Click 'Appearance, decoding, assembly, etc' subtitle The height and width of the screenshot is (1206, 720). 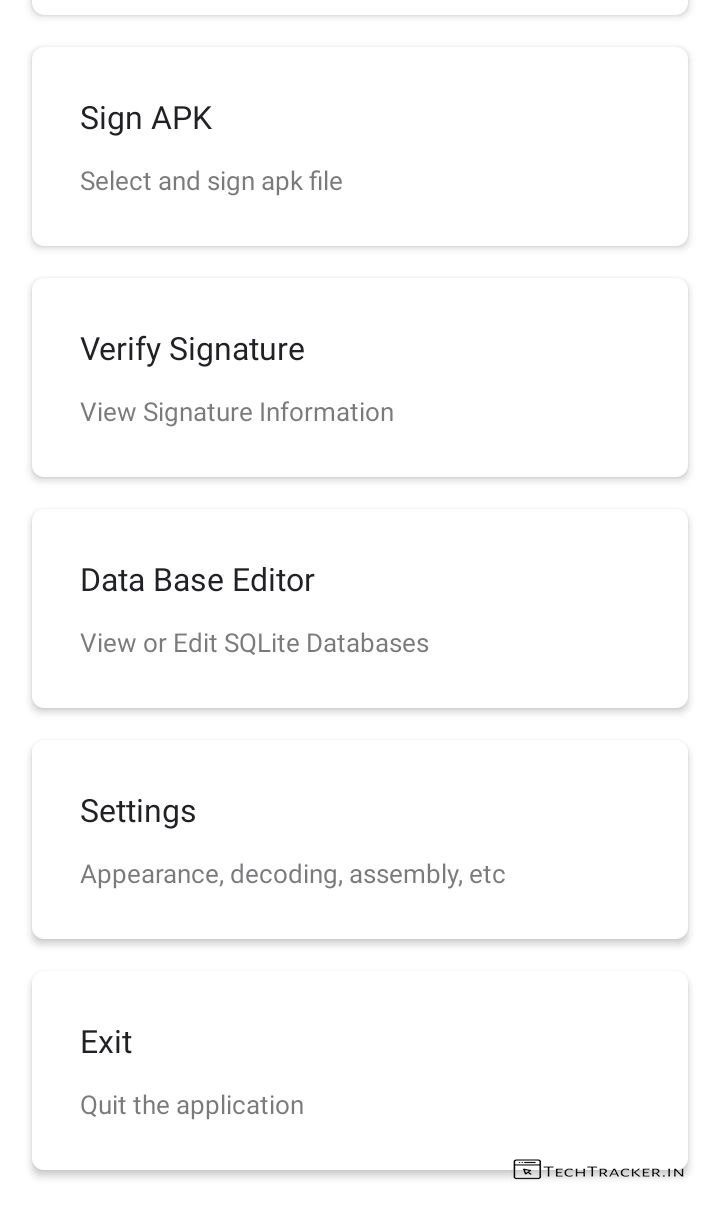click(x=293, y=874)
